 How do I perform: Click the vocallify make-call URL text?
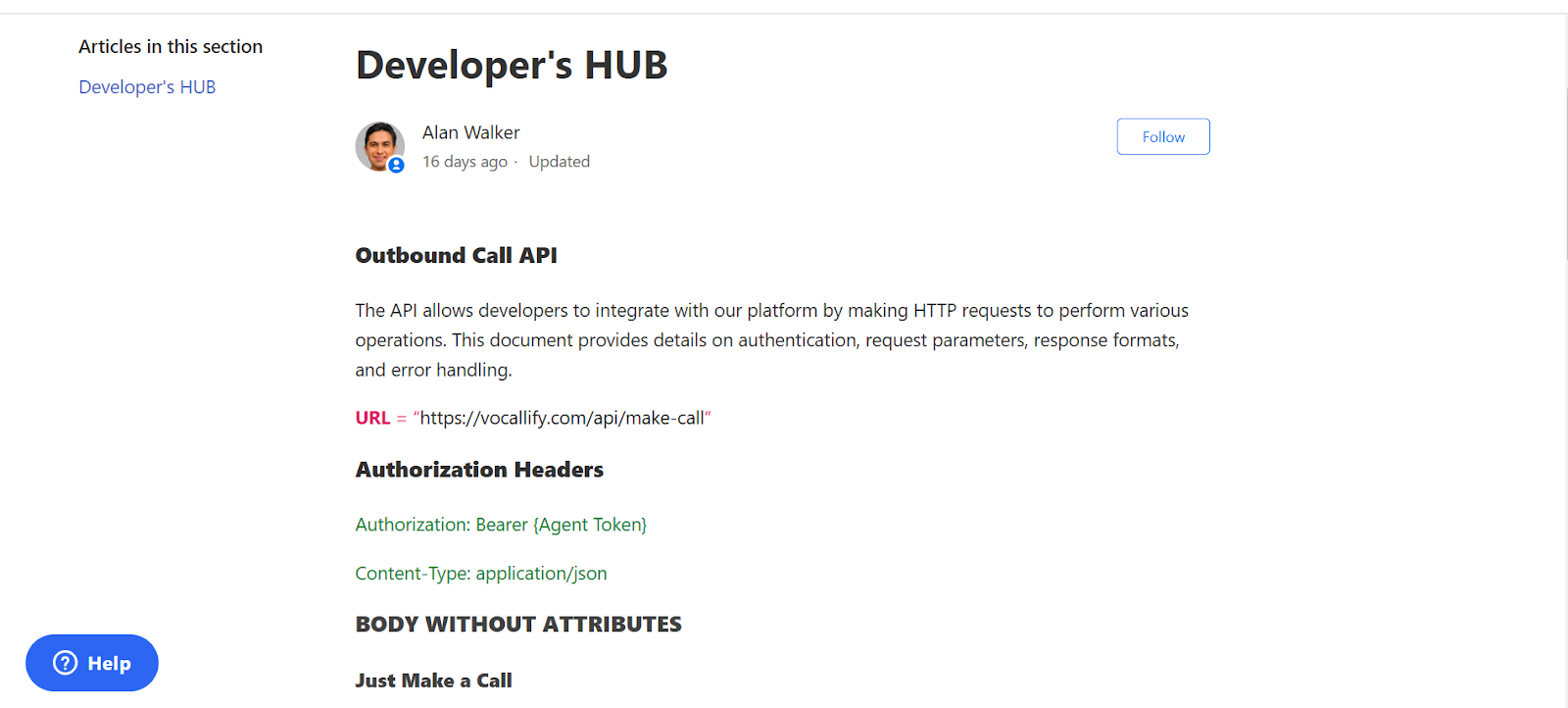pos(562,418)
